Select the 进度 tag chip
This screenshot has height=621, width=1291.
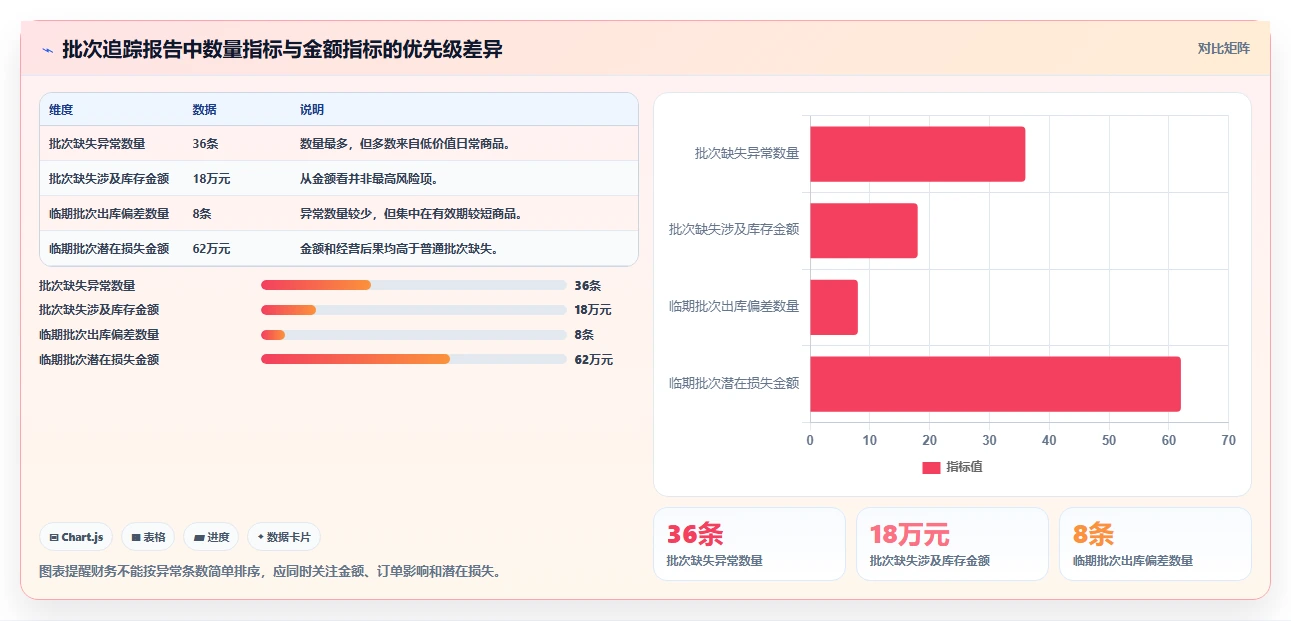click(x=211, y=537)
